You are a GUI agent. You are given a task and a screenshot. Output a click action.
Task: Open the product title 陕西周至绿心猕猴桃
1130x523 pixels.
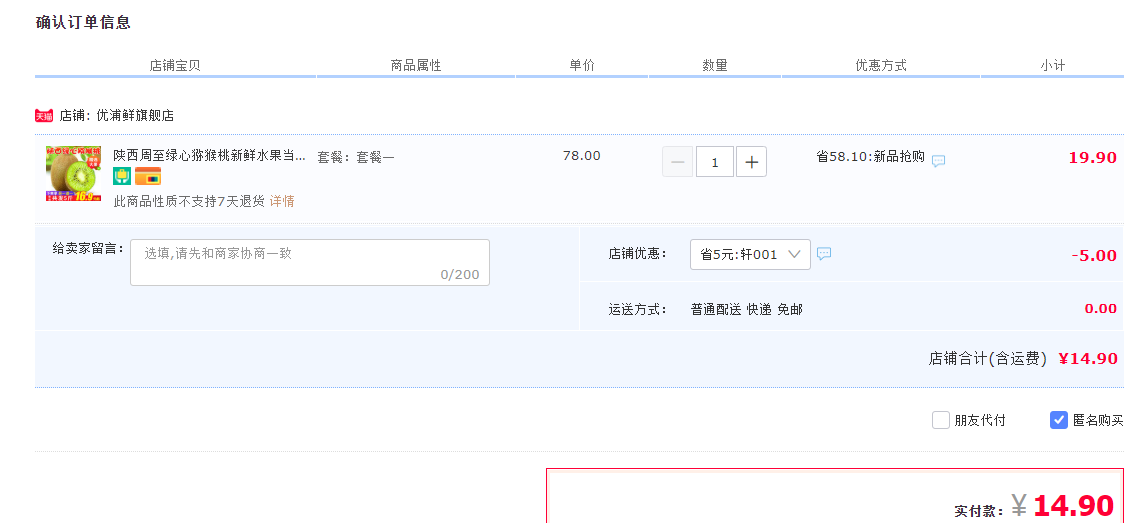pos(210,156)
